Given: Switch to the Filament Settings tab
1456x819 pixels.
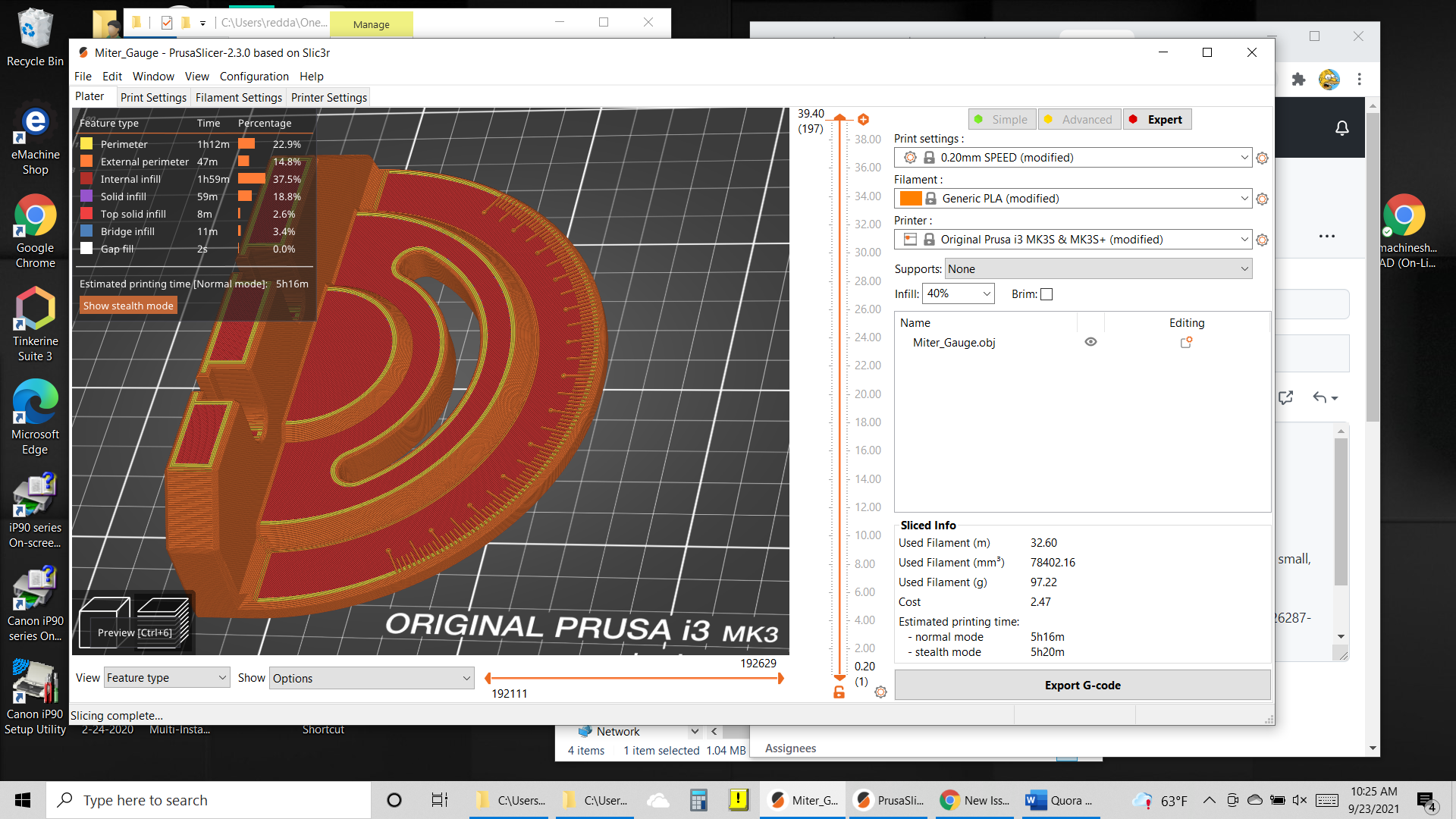Looking at the screenshot, I should (239, 97).
